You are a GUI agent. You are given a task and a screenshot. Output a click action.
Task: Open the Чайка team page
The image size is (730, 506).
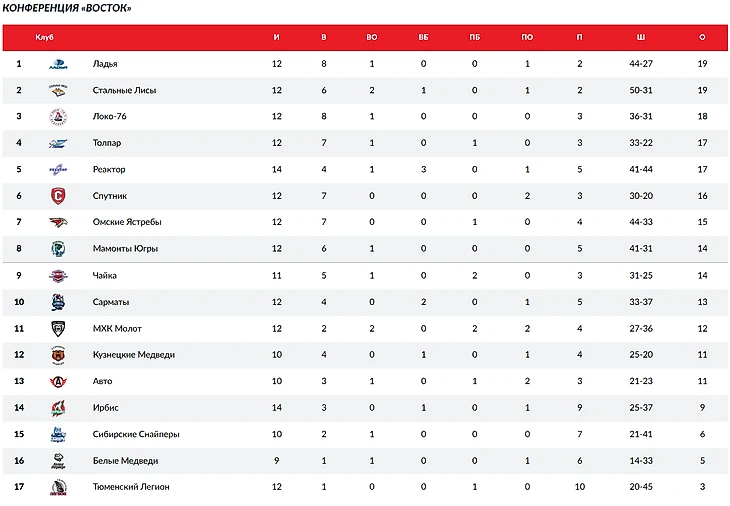coord(104,275)
